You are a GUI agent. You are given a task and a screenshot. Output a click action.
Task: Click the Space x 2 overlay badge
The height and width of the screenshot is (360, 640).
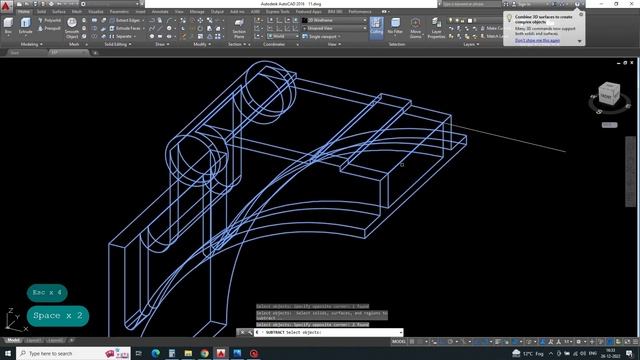click(x=58, y=316)
